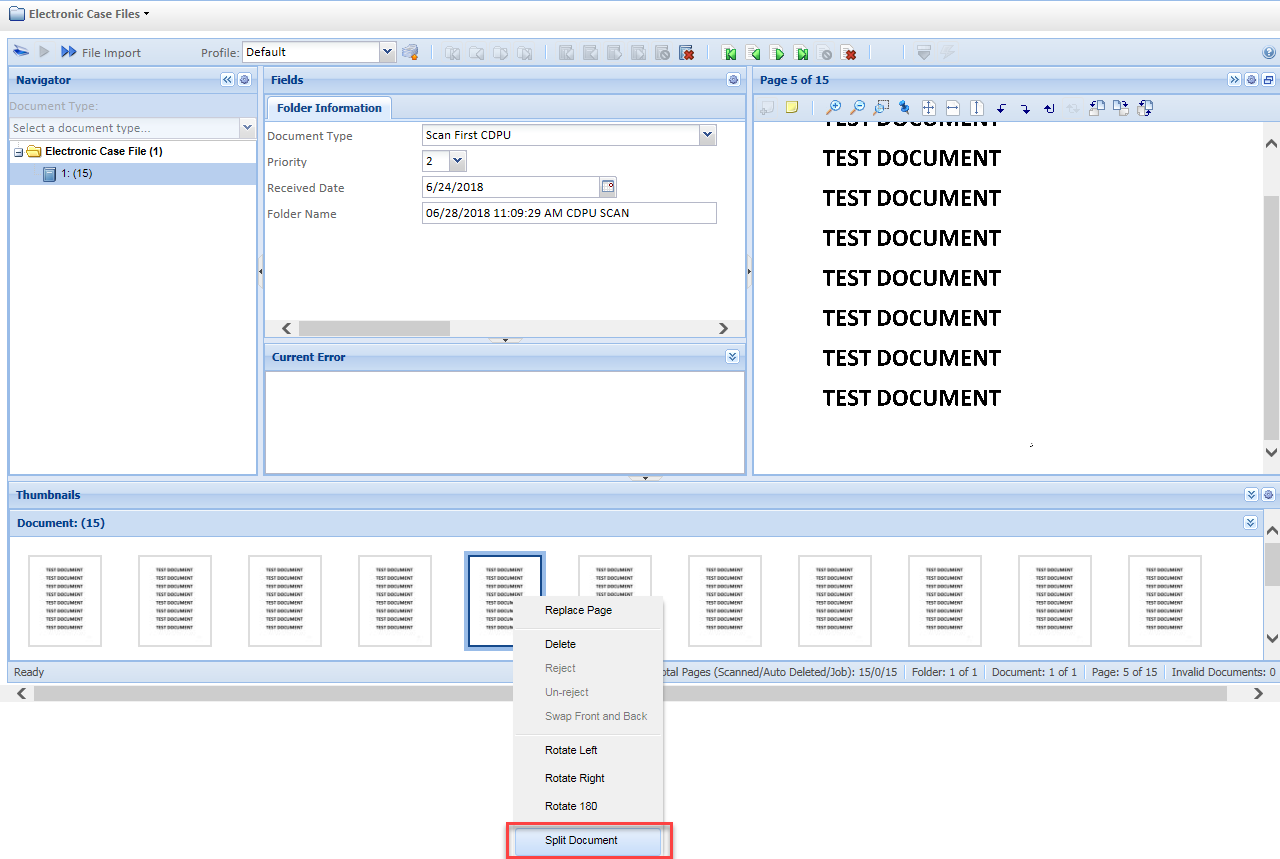Click the File Import double-arrow icon
Screen dimensions: 1280x859
[68, 52]
